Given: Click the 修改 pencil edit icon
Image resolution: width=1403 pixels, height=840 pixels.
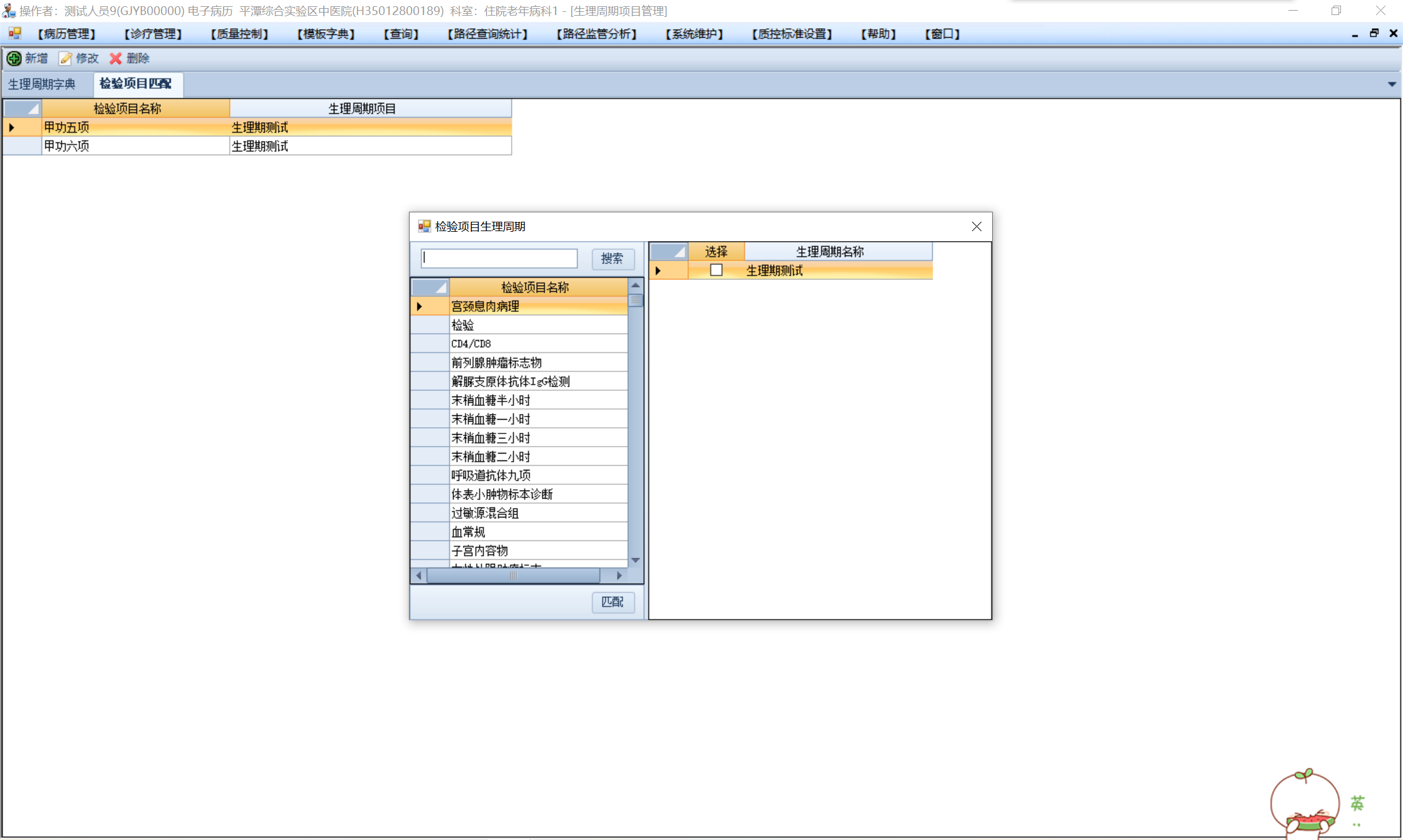Looking at the screenshot, I should [66, 58].
